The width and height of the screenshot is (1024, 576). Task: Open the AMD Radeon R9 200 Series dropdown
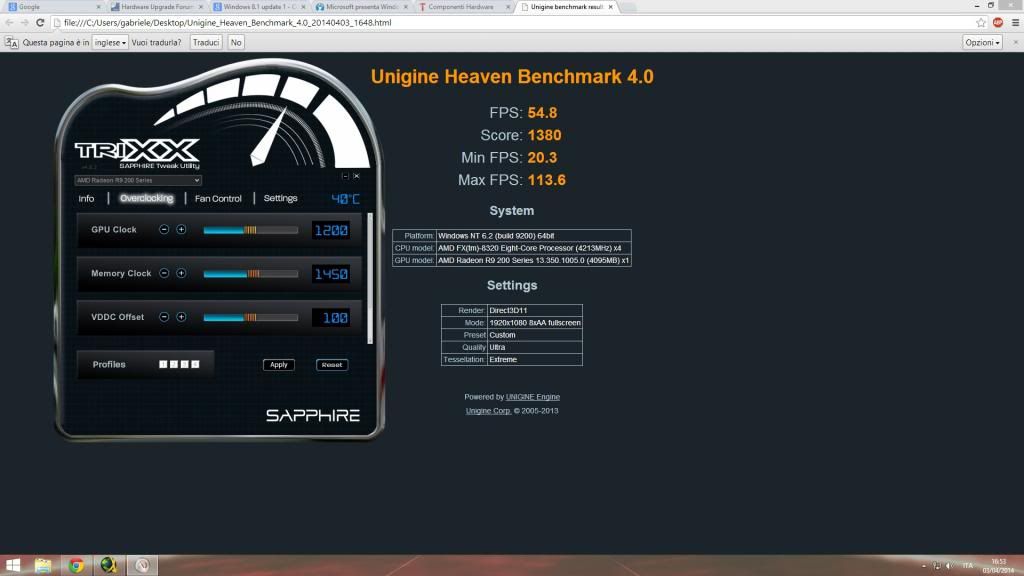point(138,181)
